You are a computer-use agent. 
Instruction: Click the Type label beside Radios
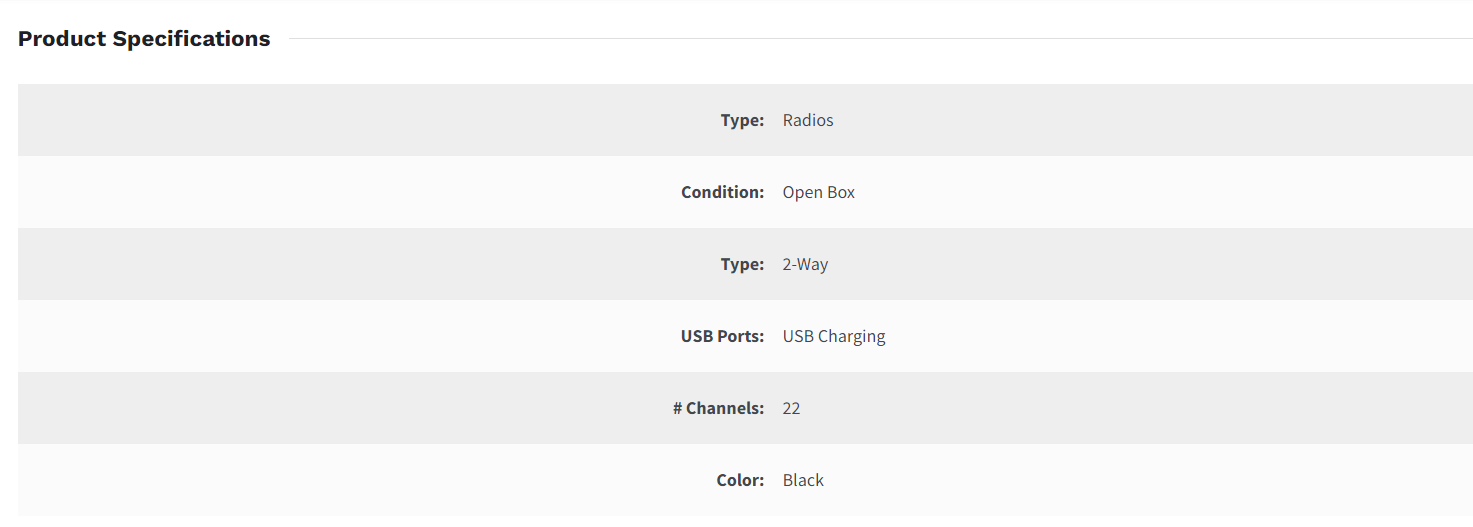742,120
